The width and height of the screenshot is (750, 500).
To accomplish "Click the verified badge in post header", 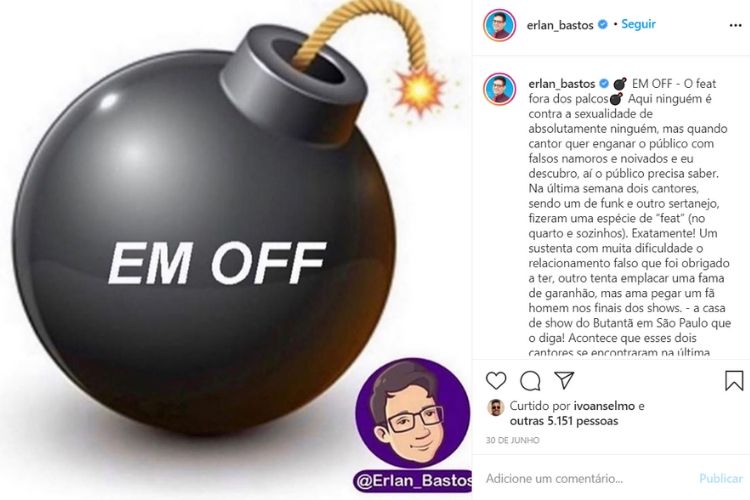I will pos(603,24).
